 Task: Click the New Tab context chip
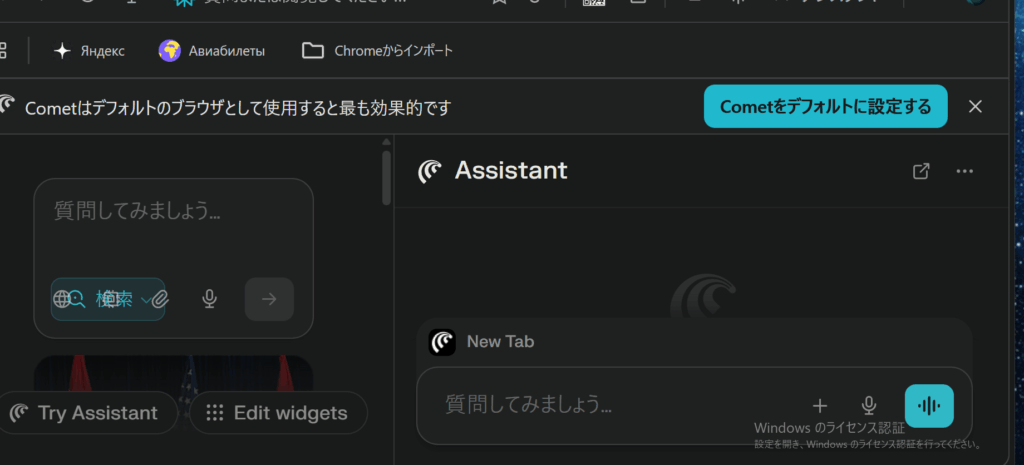(x=485, y=342)
